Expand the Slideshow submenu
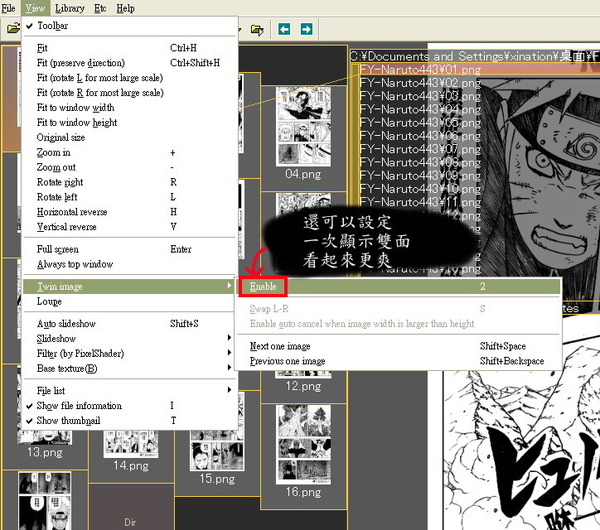 click(x=129, y=339)
